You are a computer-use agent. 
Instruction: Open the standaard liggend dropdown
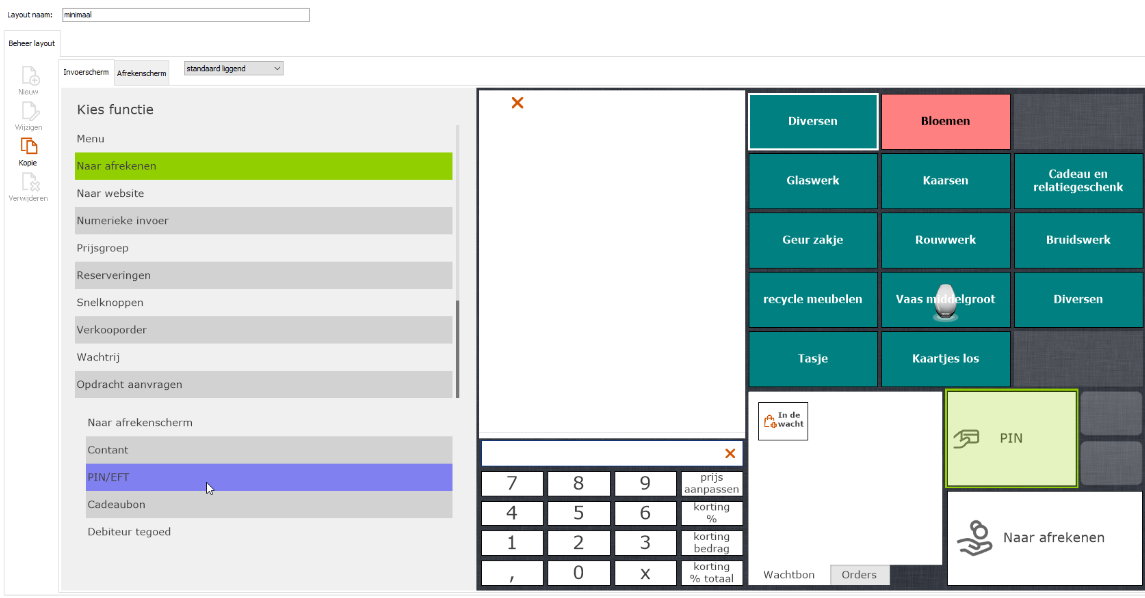(233, 68)
